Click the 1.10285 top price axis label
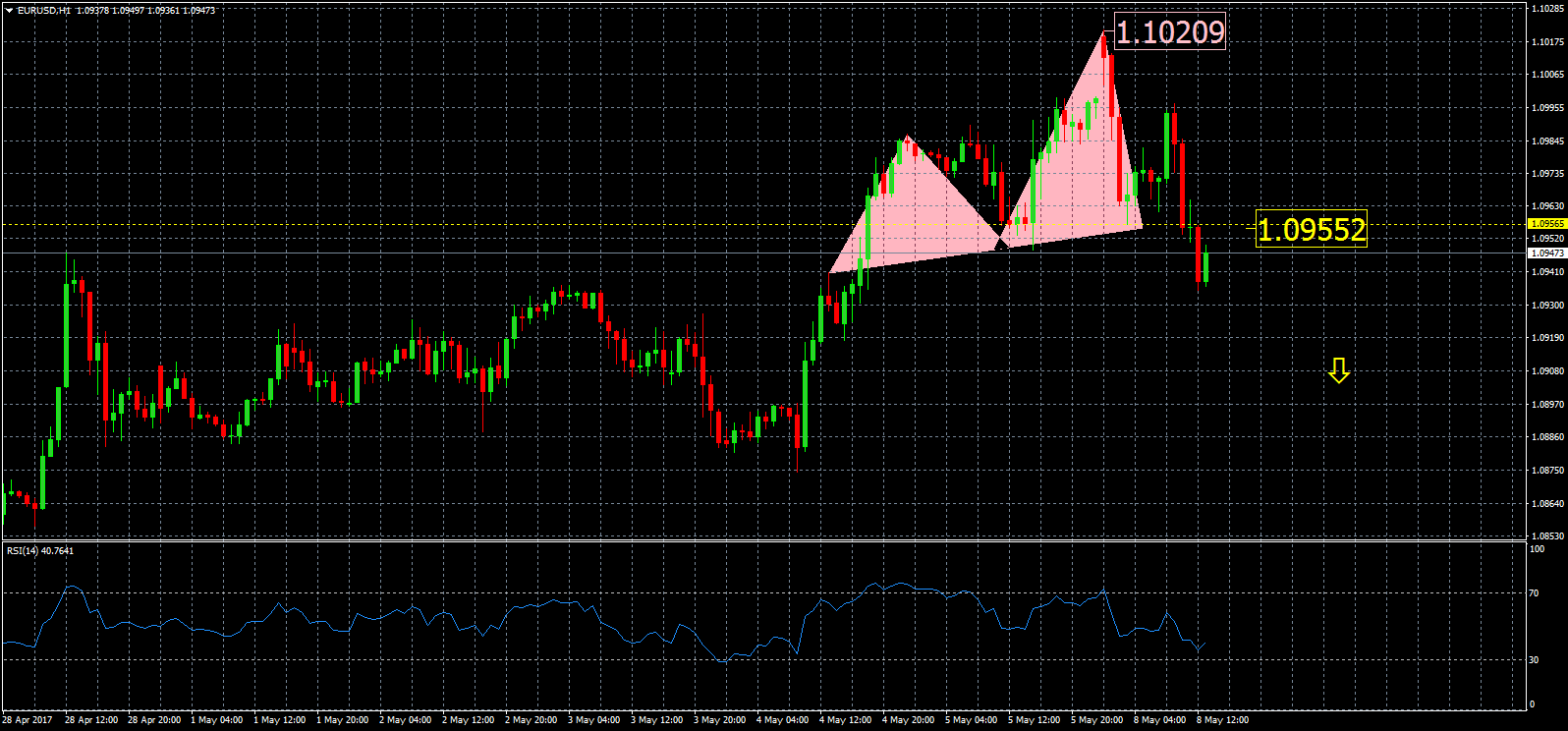The width and height of the screenshot is (1568, 731). coord(1547,9)
